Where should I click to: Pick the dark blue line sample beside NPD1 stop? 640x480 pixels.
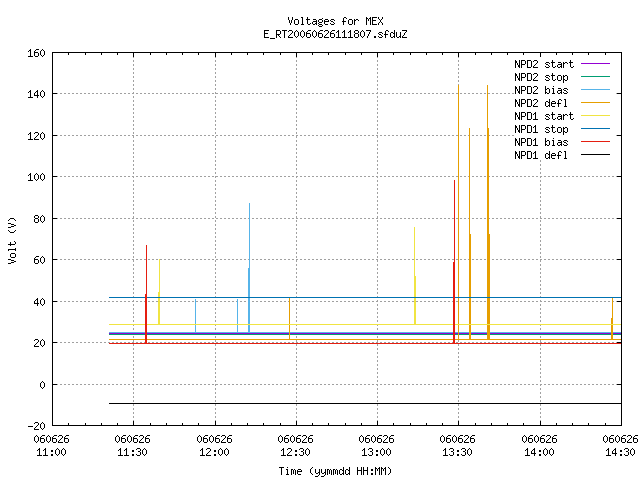click(x=595, y=129)
